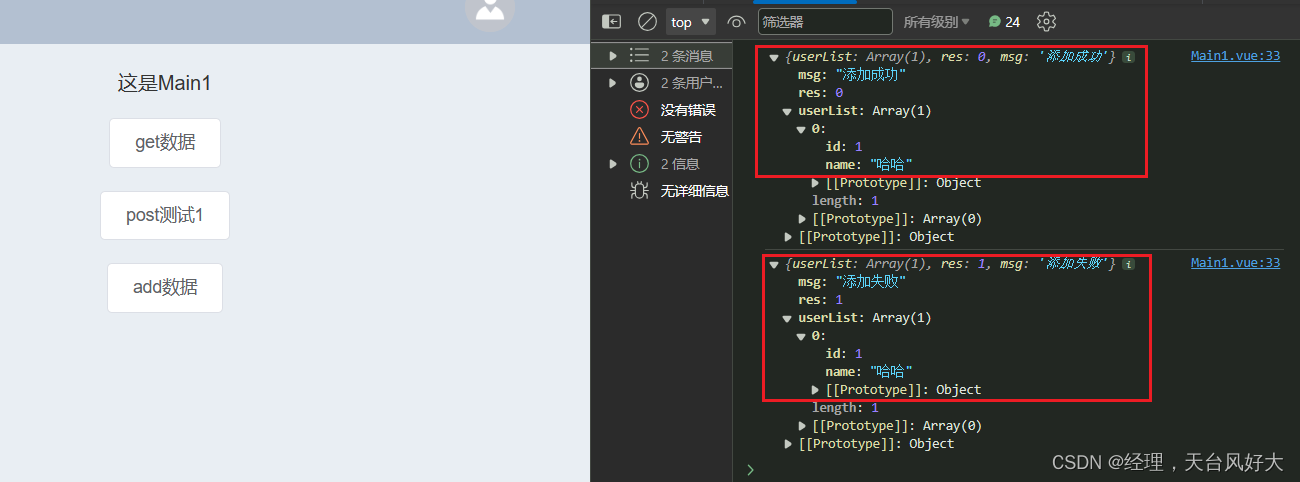Toggle the console sidebar panel icon
Image resolution: width=1300 pixels, height=482 pixels.
[x=612, y=21]
